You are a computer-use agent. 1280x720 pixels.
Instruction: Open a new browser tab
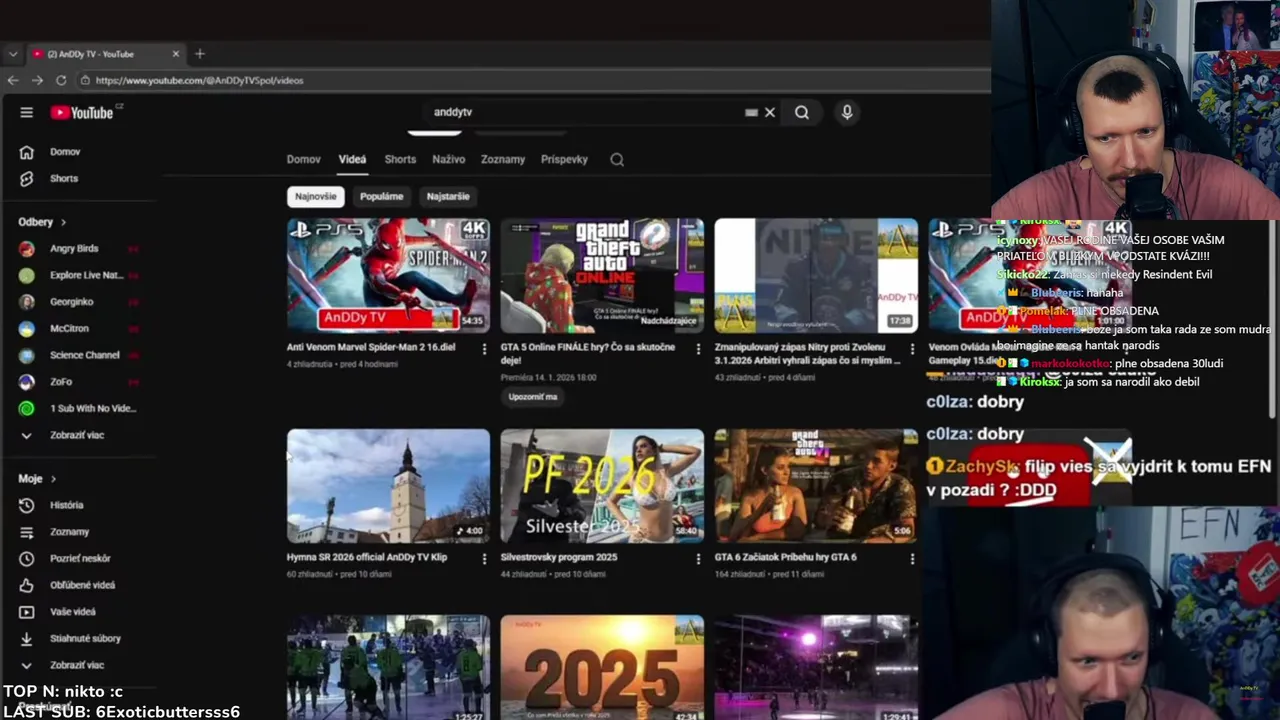pos(199,54)
